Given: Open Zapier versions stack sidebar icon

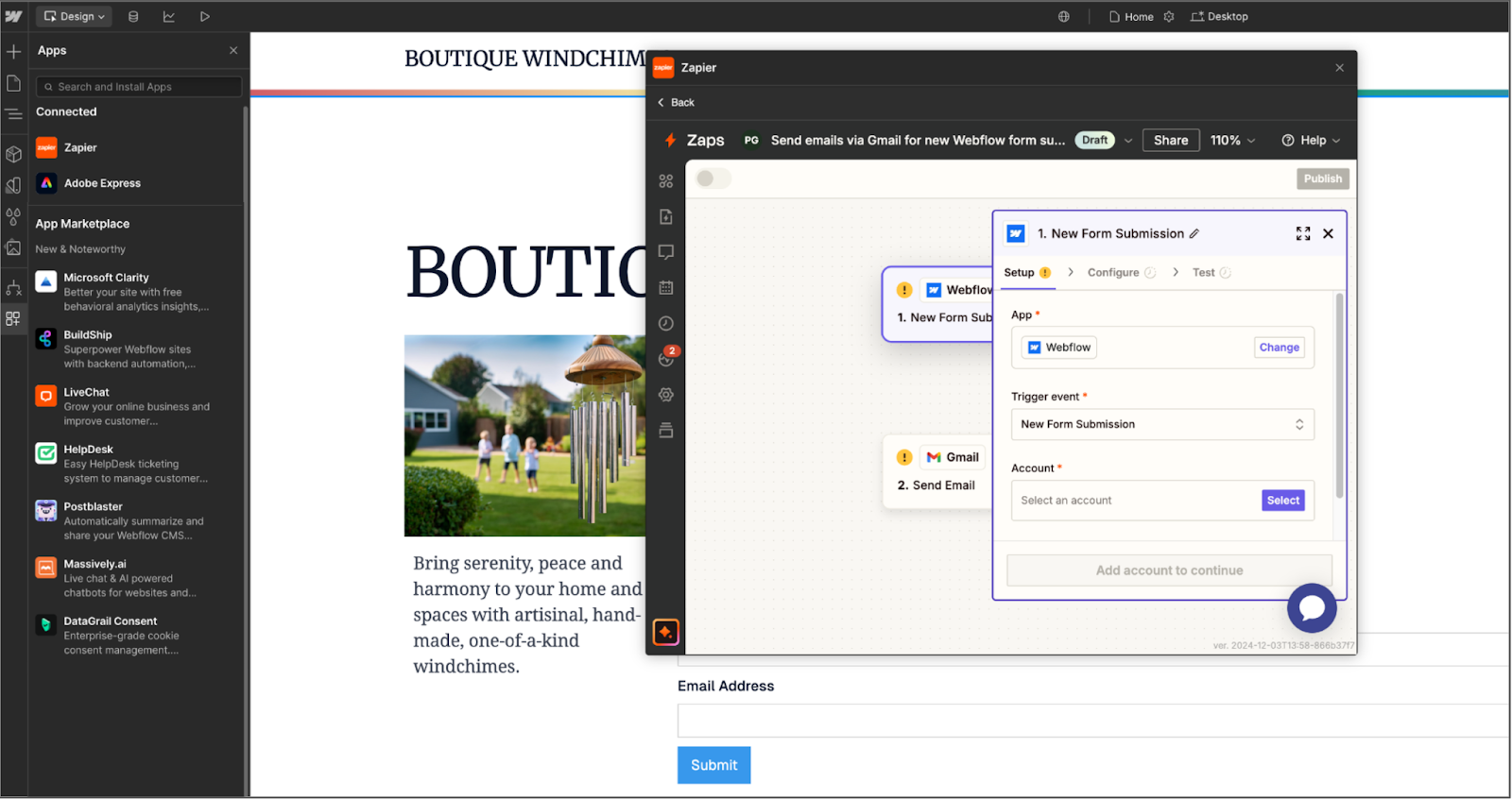Looking at the screenshot, I should pyautogui.click(x=666, y=431).
